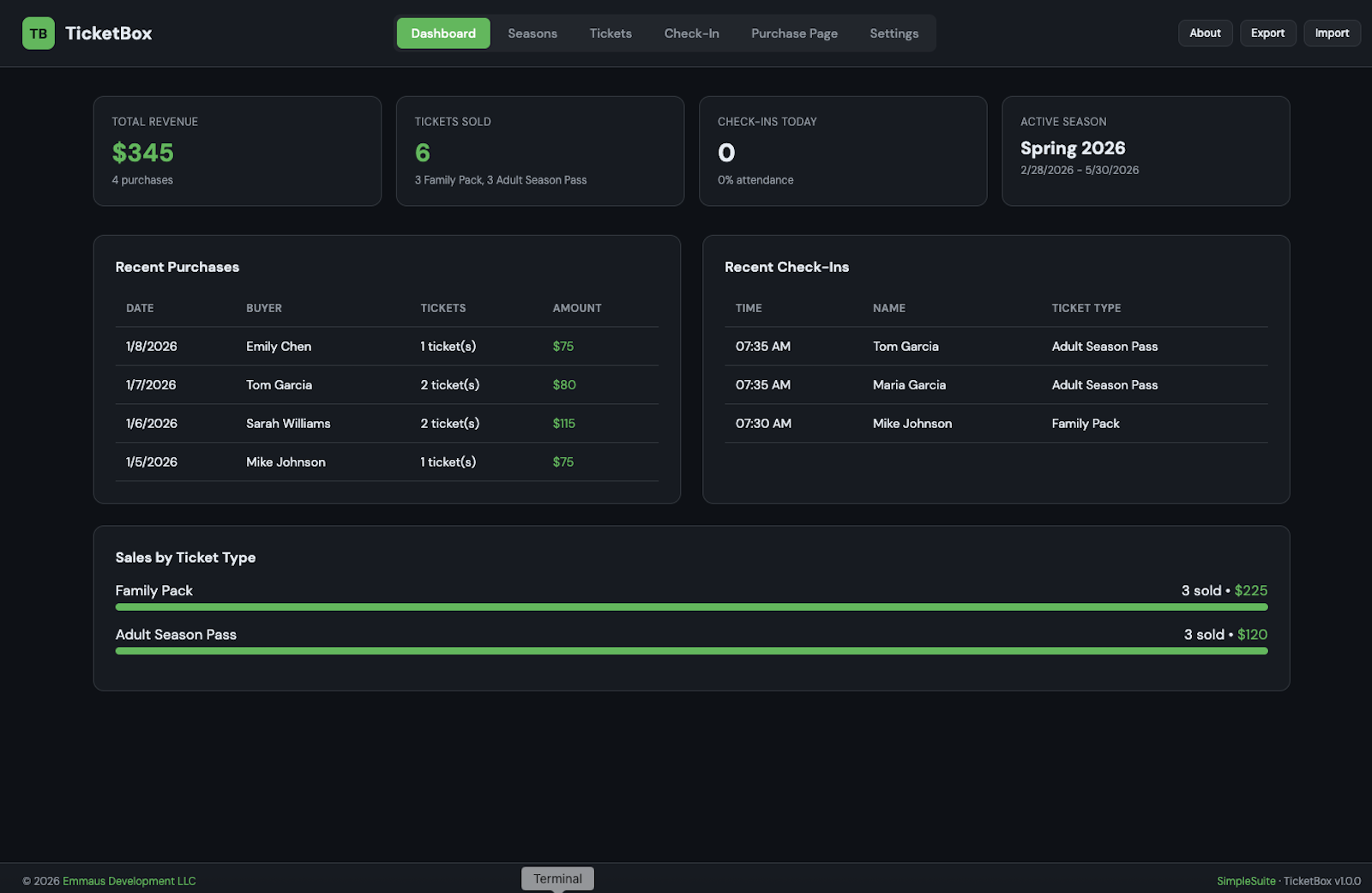1372x893 pixels.
Task: Open the Terminal panel at the bottom
Action: (557, 878)
